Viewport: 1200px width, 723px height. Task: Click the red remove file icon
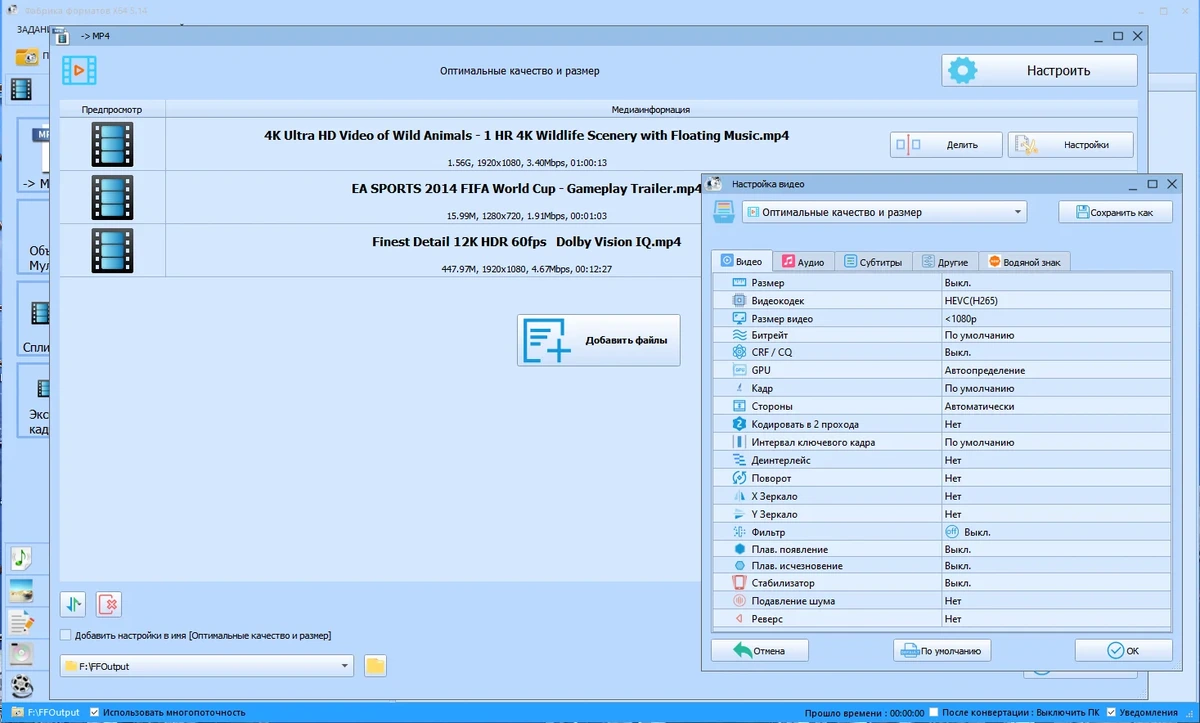coord(109,603)
